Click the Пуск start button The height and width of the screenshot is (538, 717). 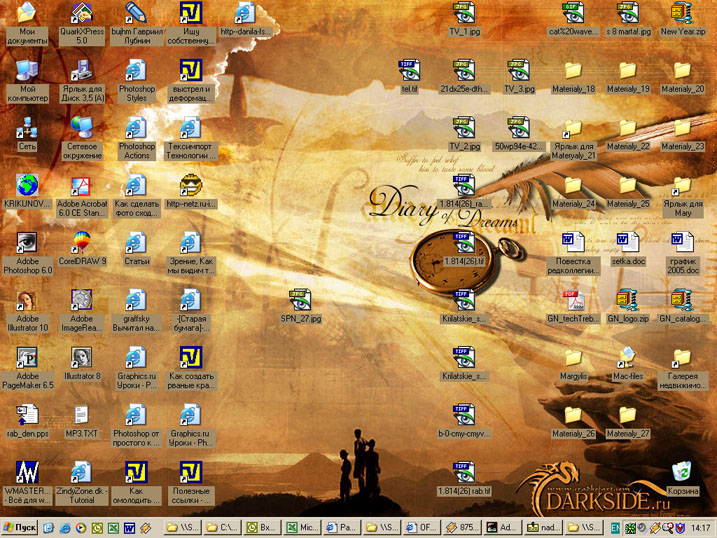(19, 527)
